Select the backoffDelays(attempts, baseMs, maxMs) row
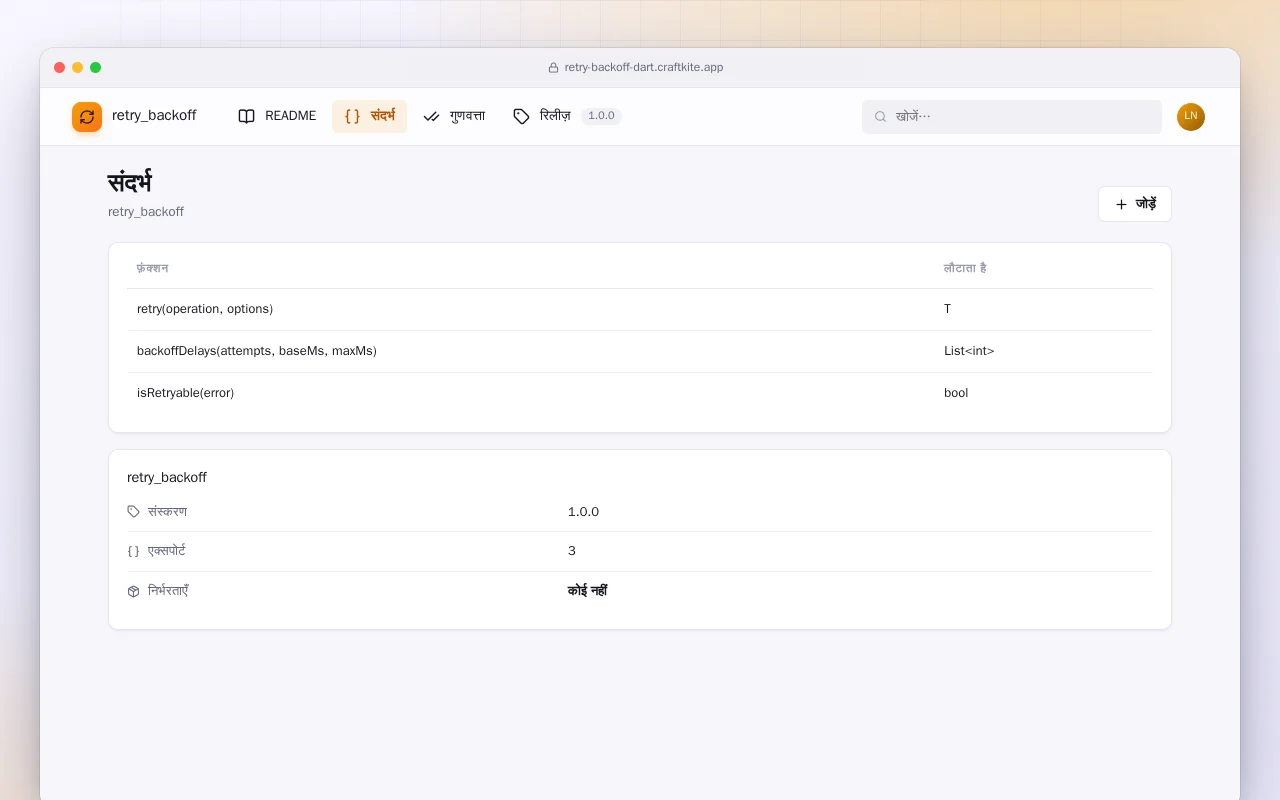1280x800 pixels. (x=640, y=351)
